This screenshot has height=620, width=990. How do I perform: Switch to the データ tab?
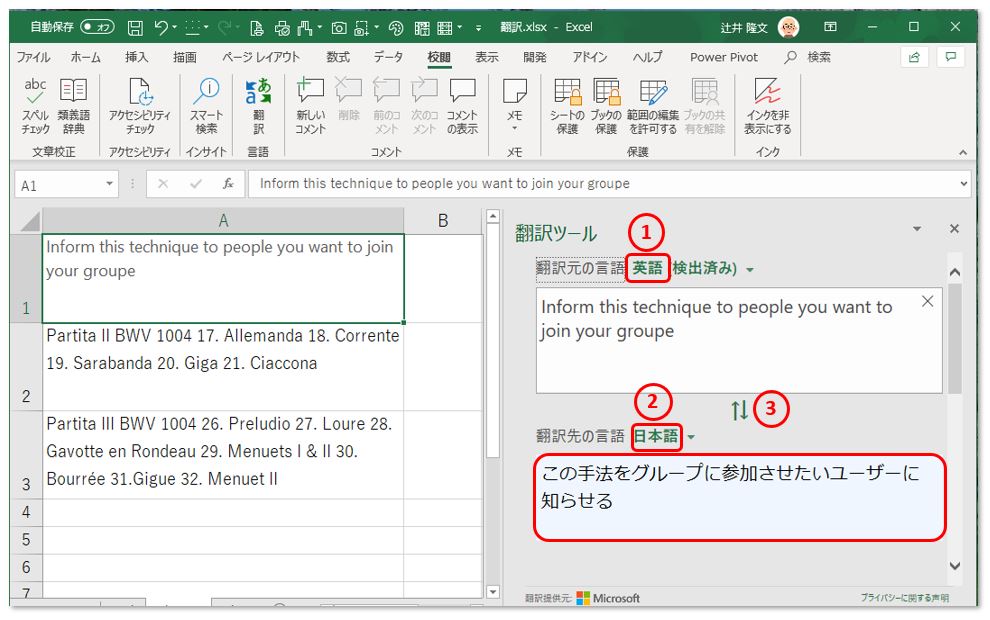(x=388, y=57)
